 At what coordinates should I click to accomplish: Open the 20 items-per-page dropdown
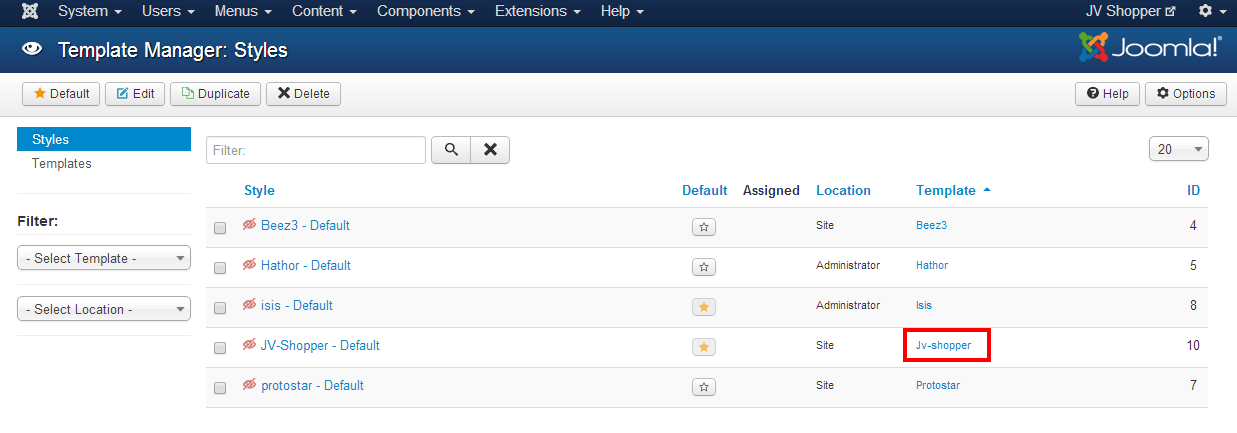click(x=1179, y=149)
